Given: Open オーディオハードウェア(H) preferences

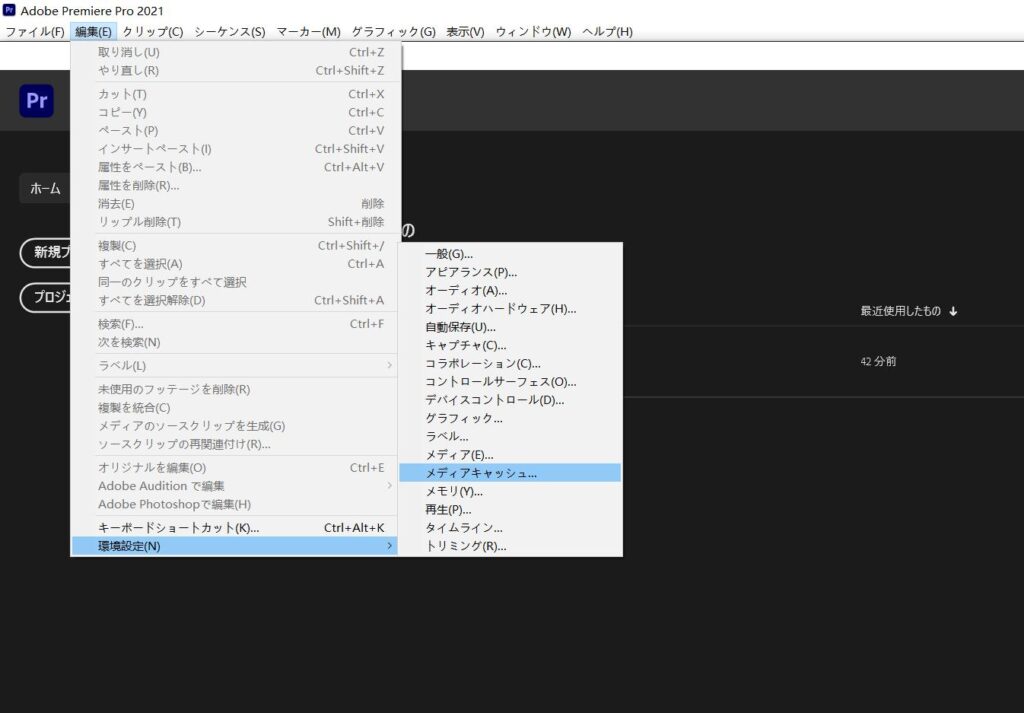Looking at the screenshot, I should pos(500,309).
